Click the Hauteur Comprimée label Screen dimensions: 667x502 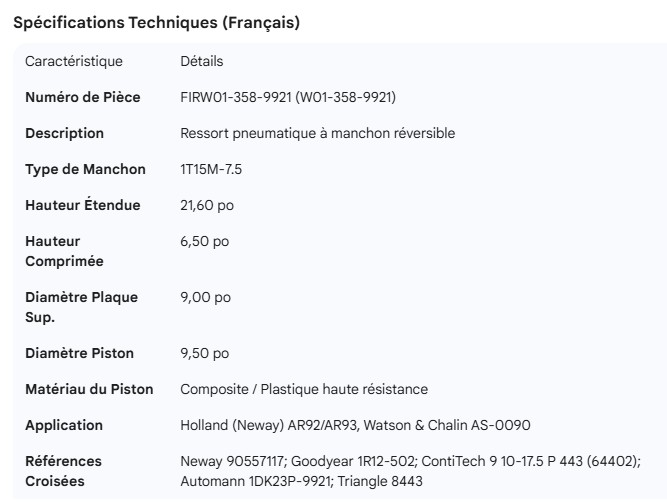[x=64, y=251]
